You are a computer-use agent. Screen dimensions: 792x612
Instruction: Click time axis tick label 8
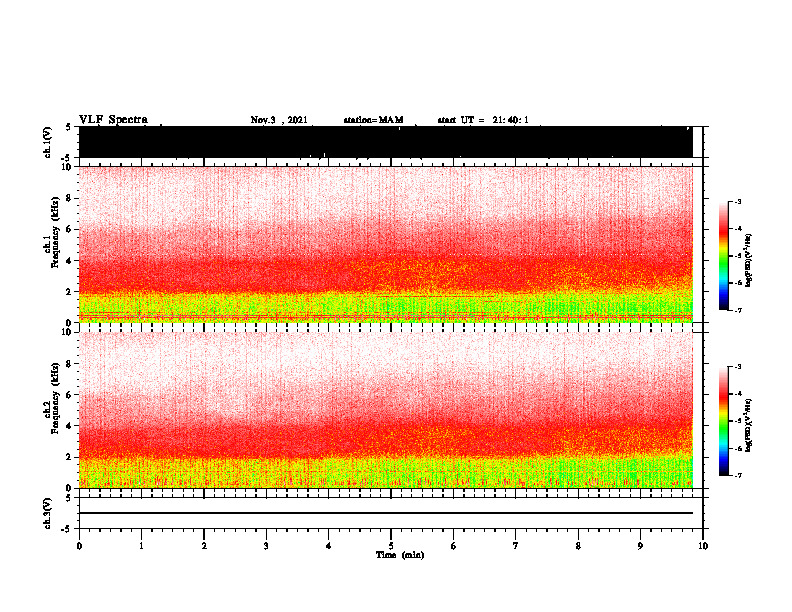[x=578, y=546]
